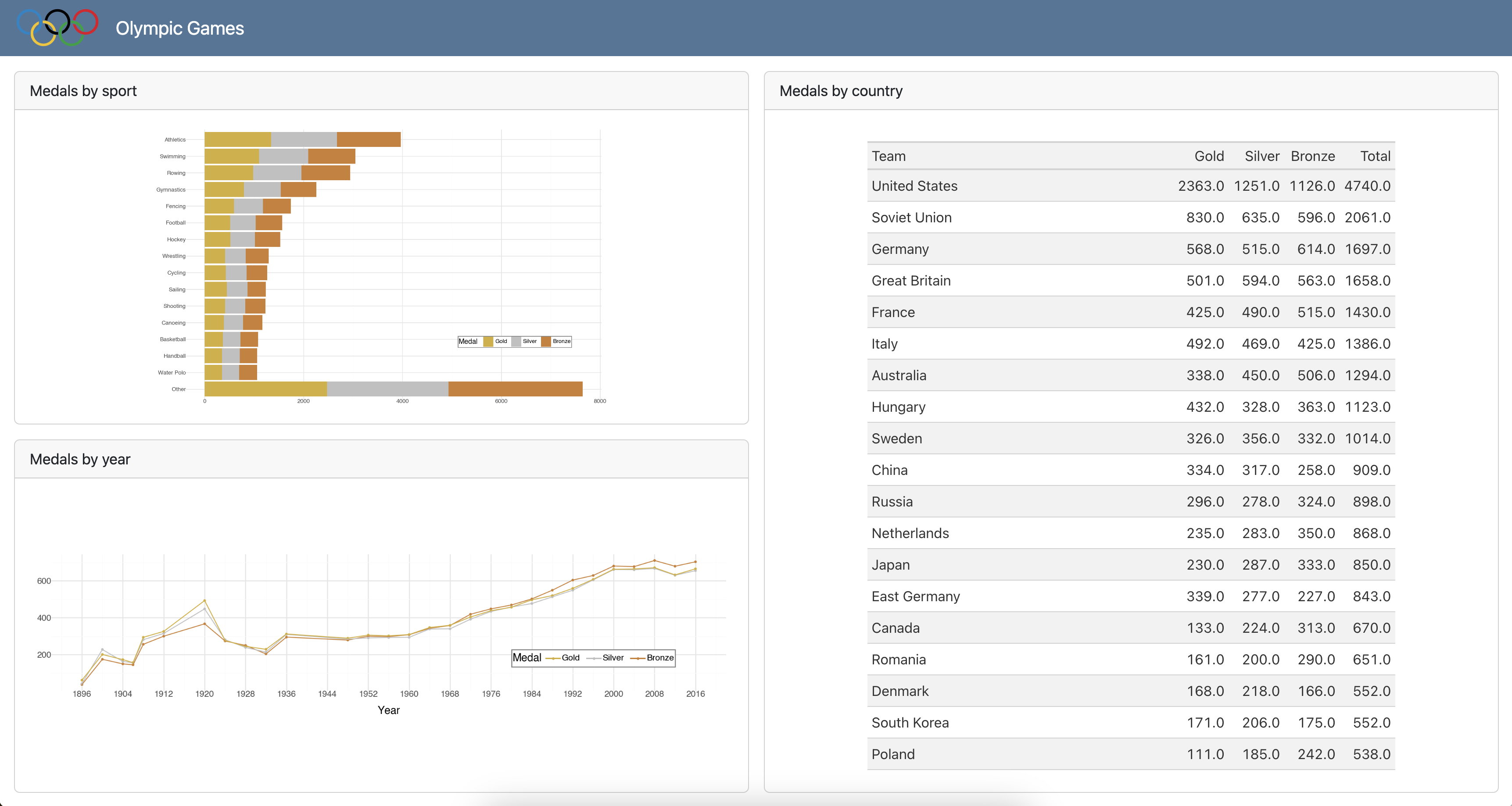Click the Silver line marker in year legend
1512x806 pixels.
tap(593, 658)
